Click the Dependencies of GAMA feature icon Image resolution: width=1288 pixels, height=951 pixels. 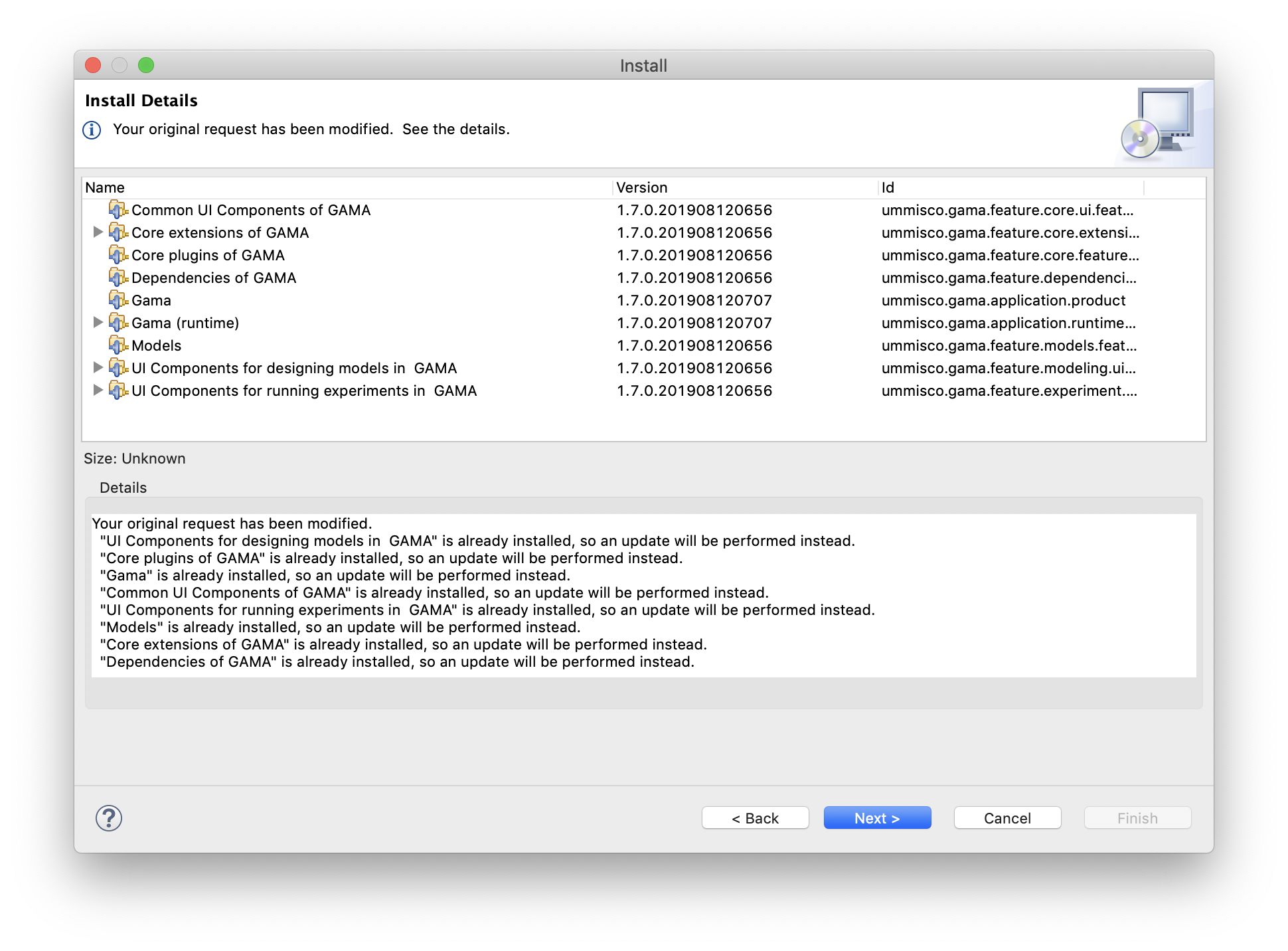pyautogui.click(x=118, y=278)
